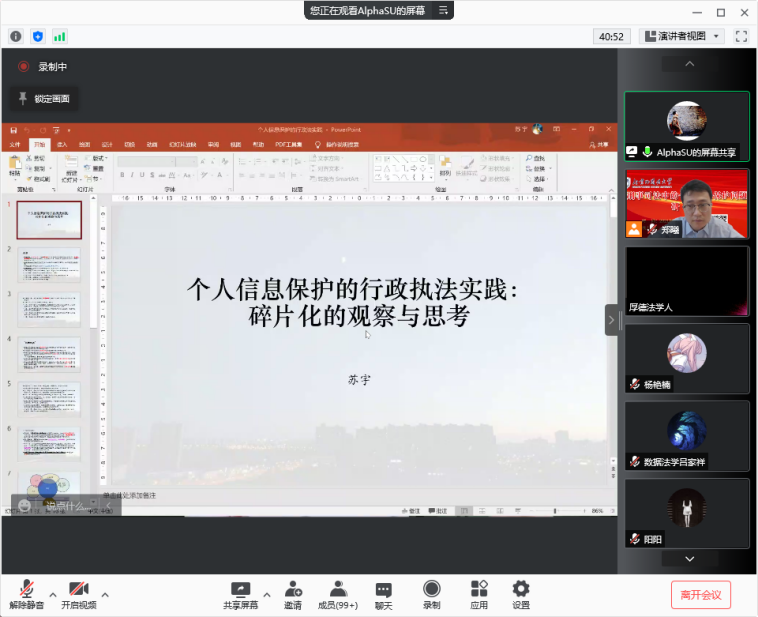Enter full screen mode
The image size is (758, 617).
[x=741, y=36]
